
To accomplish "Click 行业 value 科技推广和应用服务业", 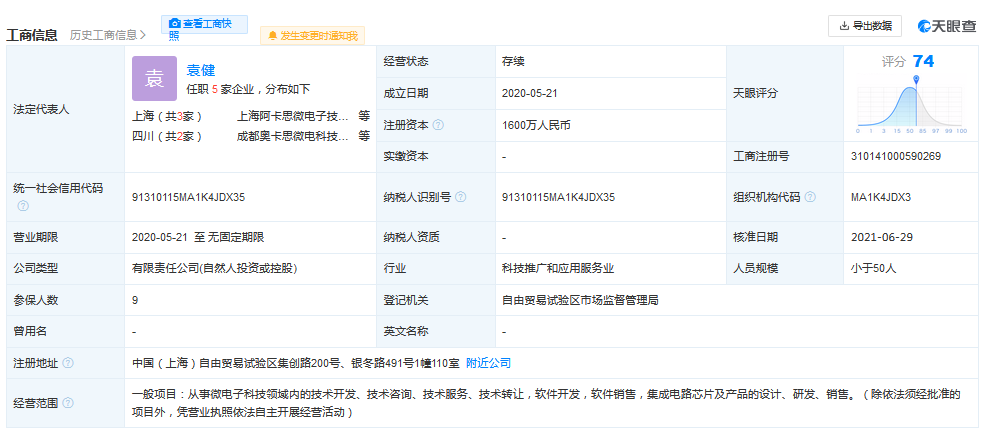I will pyautogui.click(x=558, y=269).
